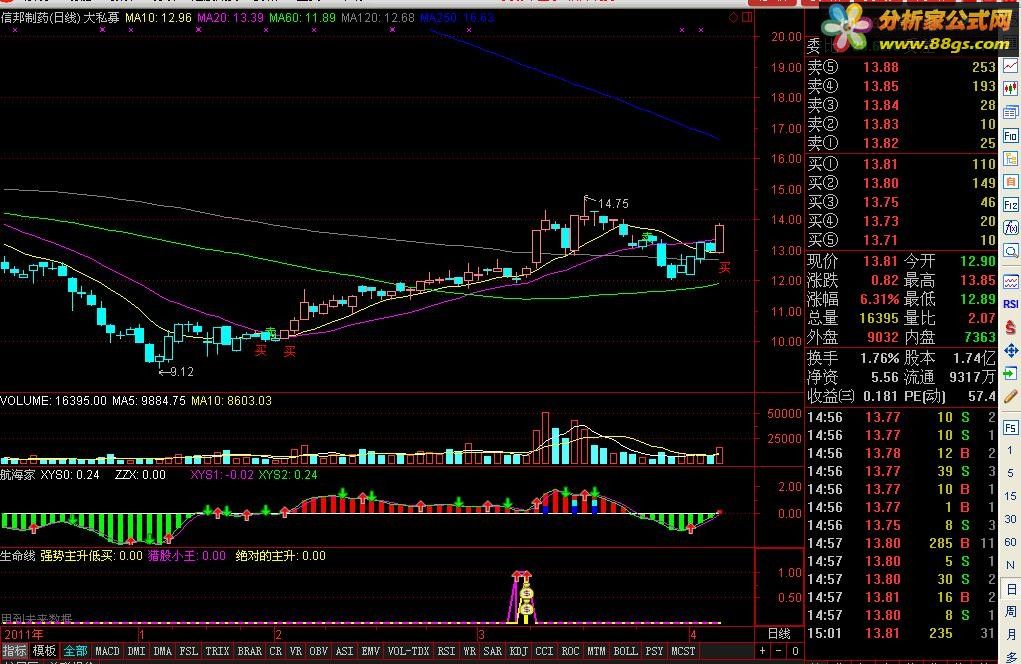Open the f(x) formula manager icon
Screen dimensions: 1021x664
click(x=1011, y=228)
